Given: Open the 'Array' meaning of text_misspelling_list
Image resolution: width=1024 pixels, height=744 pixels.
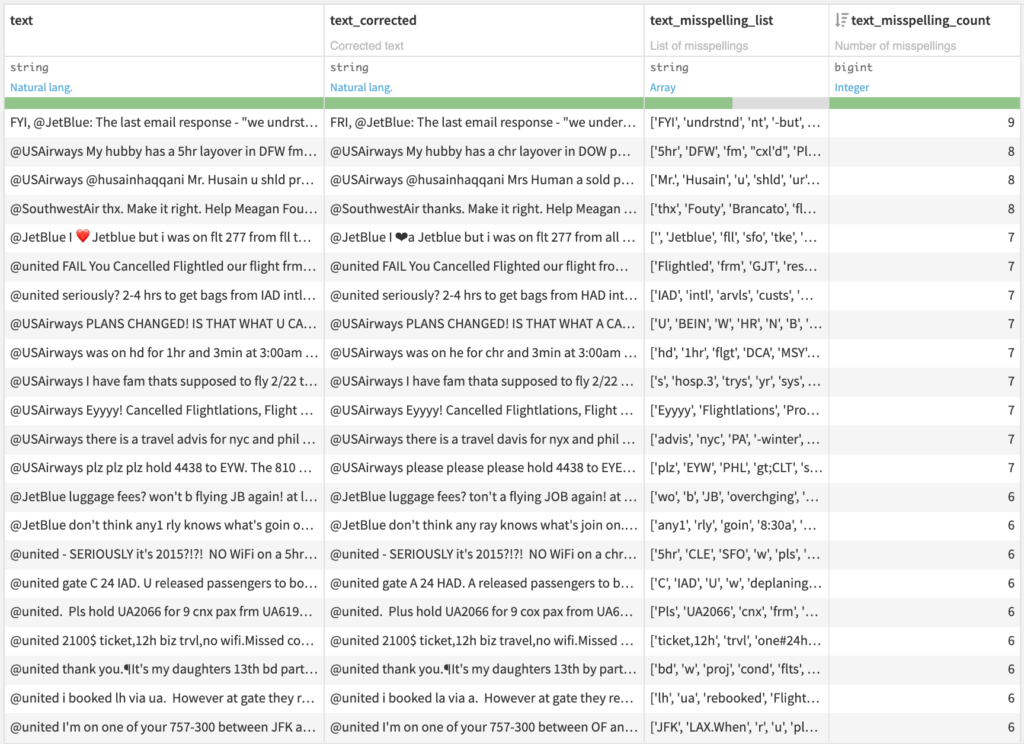Looking at the screenshot, I should point(662,88).
